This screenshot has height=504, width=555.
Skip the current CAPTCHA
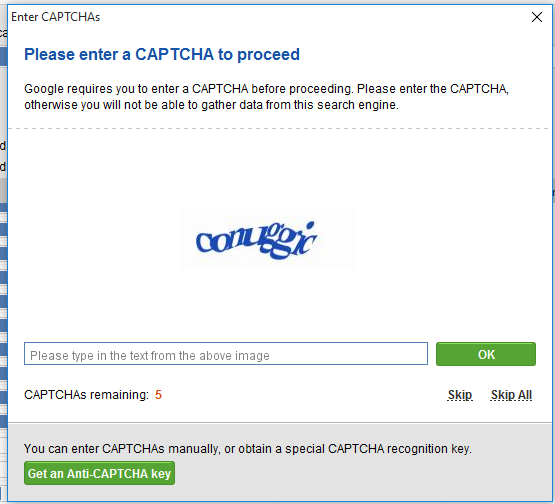[460, 395]
